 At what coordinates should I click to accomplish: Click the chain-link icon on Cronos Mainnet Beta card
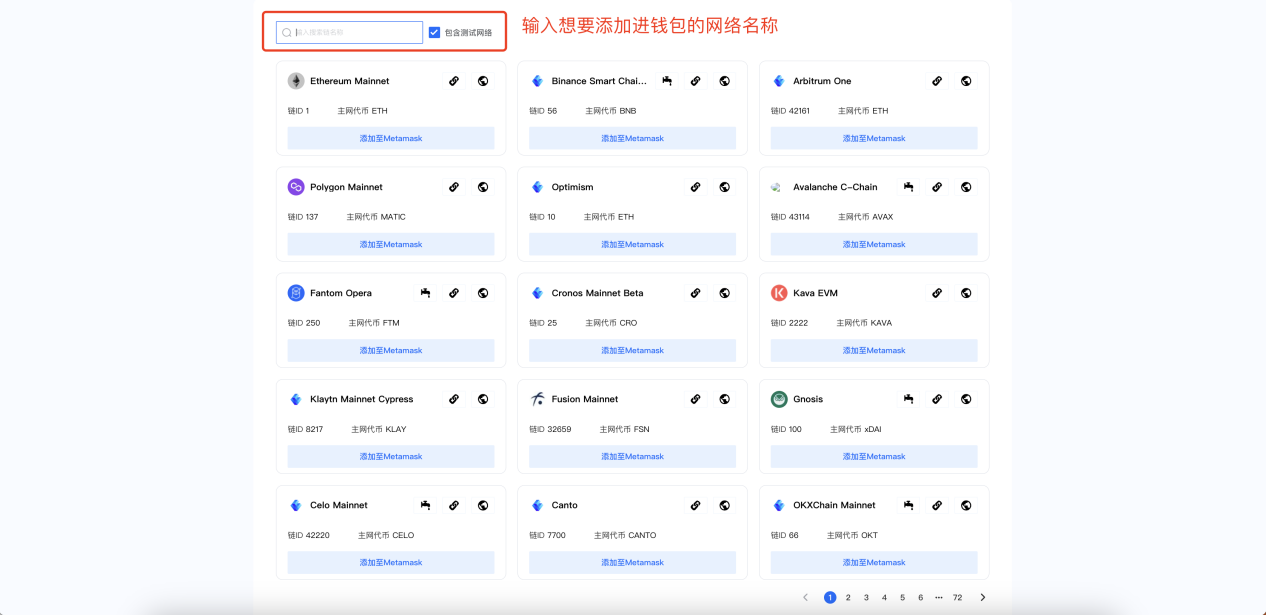[696, 293]
